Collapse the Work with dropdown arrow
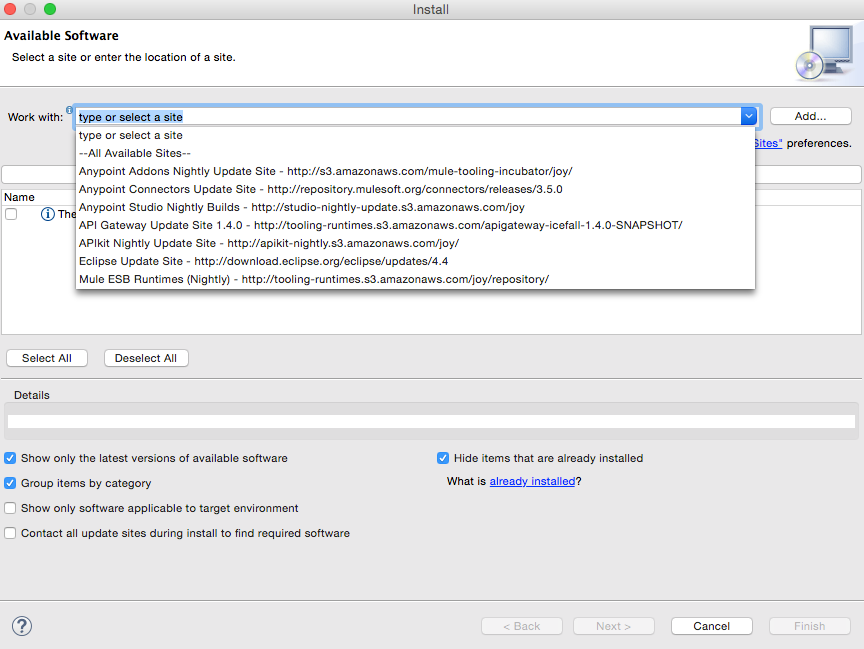864x649 pixels. pyautogui.click(x=748, y=116)
